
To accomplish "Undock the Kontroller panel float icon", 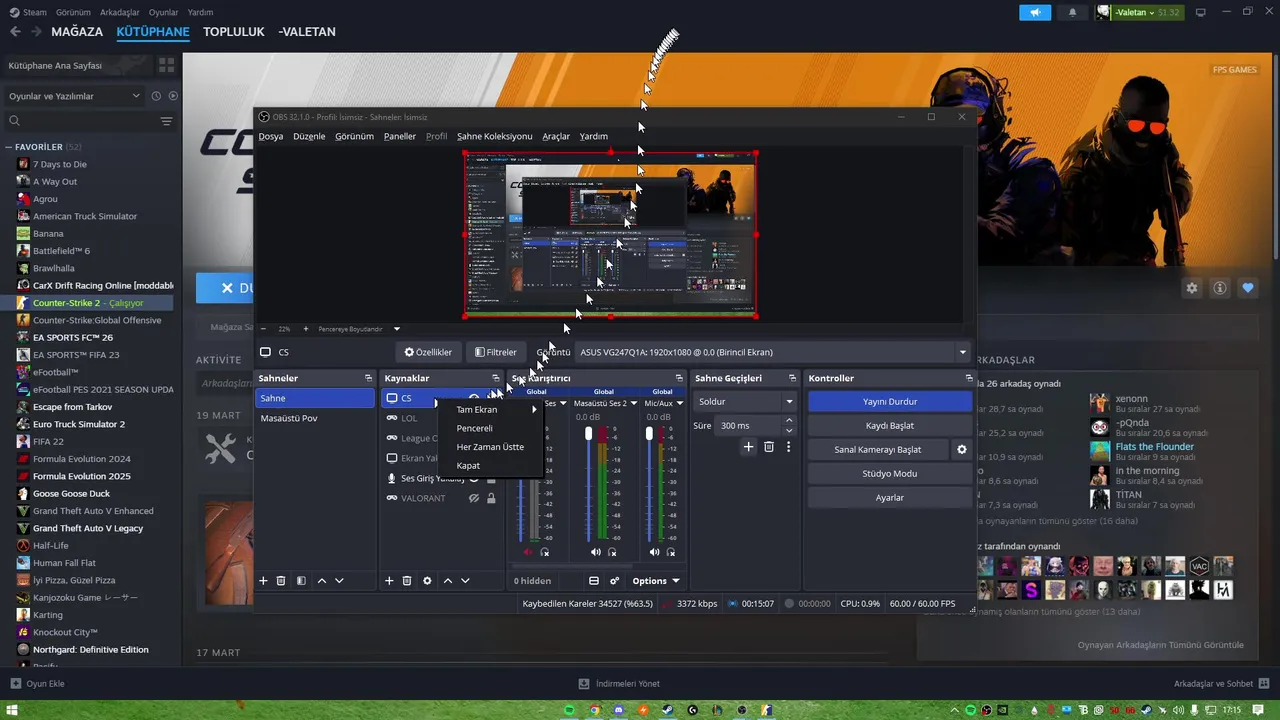I will tap(968, 378).
